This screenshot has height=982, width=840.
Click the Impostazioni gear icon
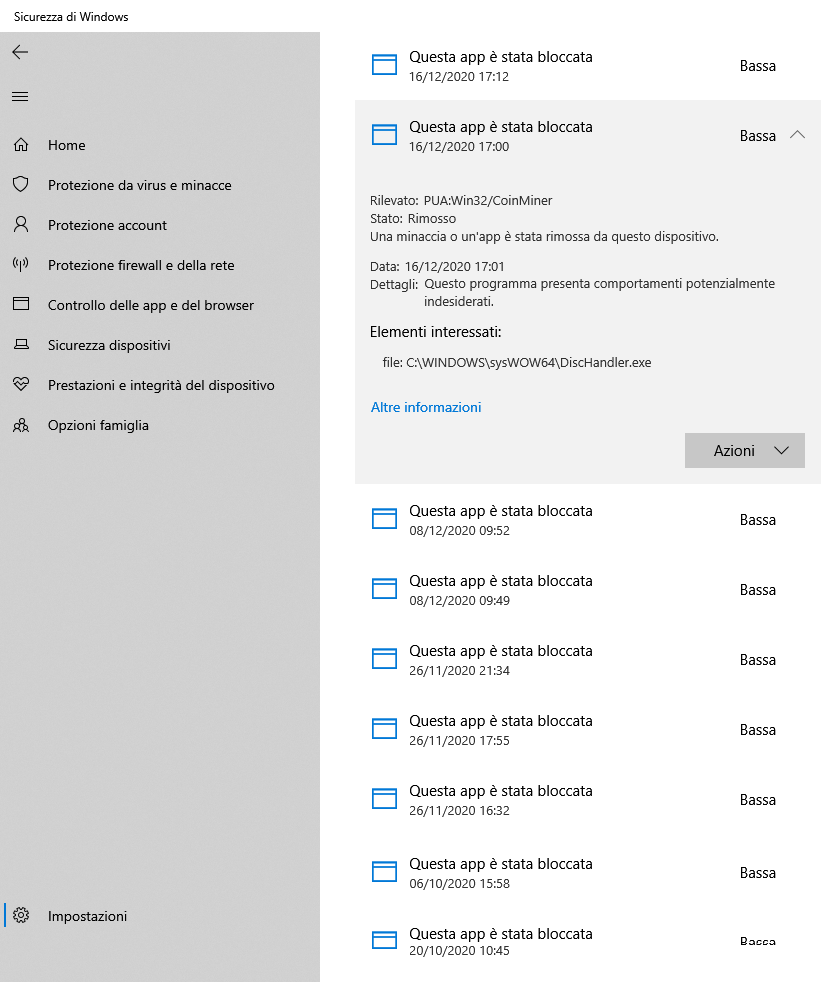click(21, 915)
